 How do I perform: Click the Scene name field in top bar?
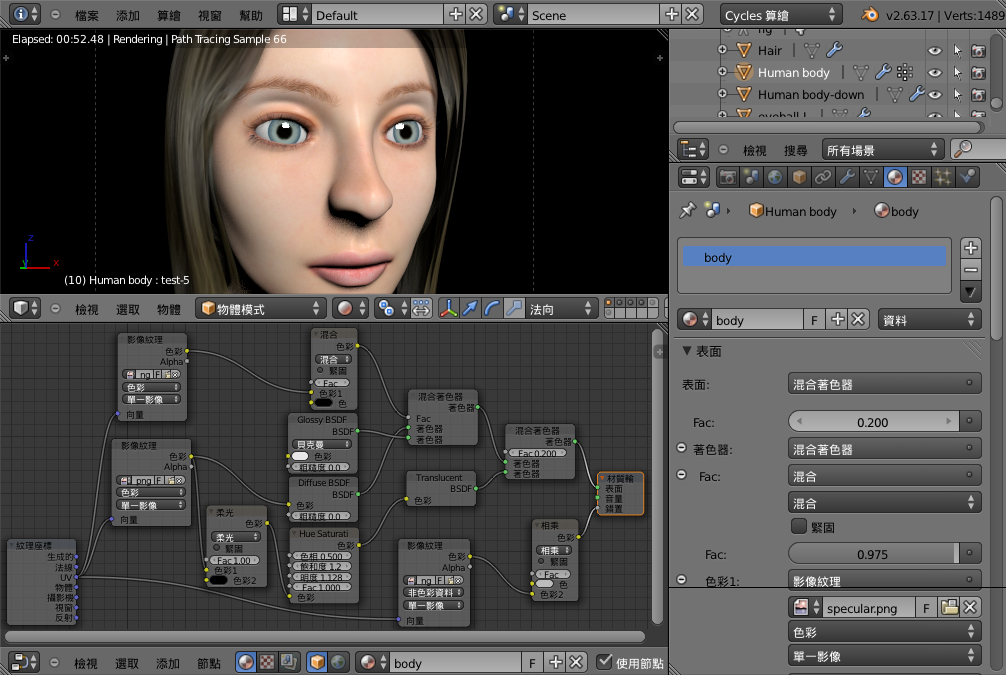click(594, 14)
